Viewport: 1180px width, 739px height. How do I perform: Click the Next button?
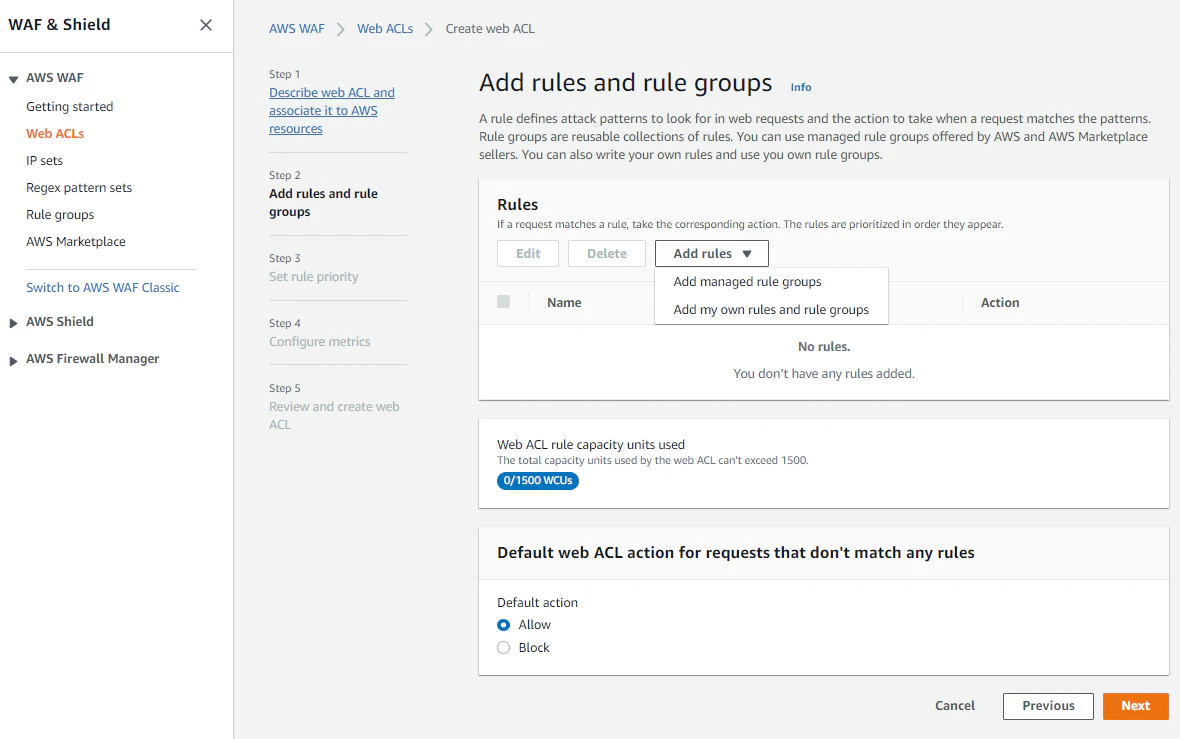click(x=1135, y=706)
